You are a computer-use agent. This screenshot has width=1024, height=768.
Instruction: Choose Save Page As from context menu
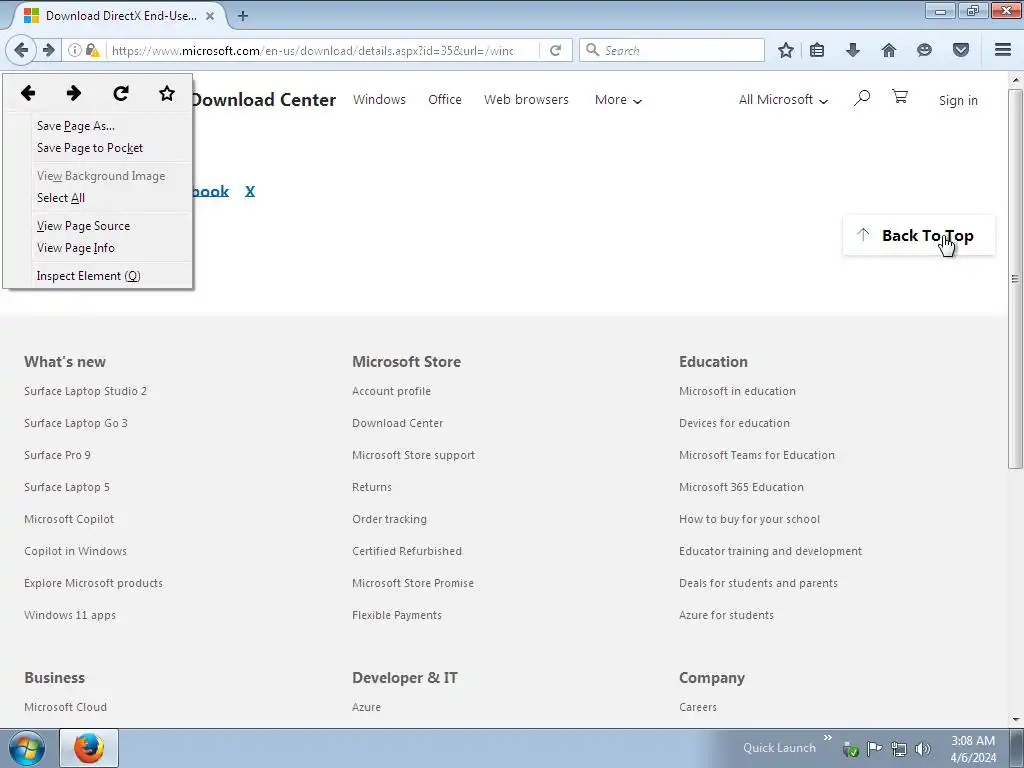(x=112, y=126)
